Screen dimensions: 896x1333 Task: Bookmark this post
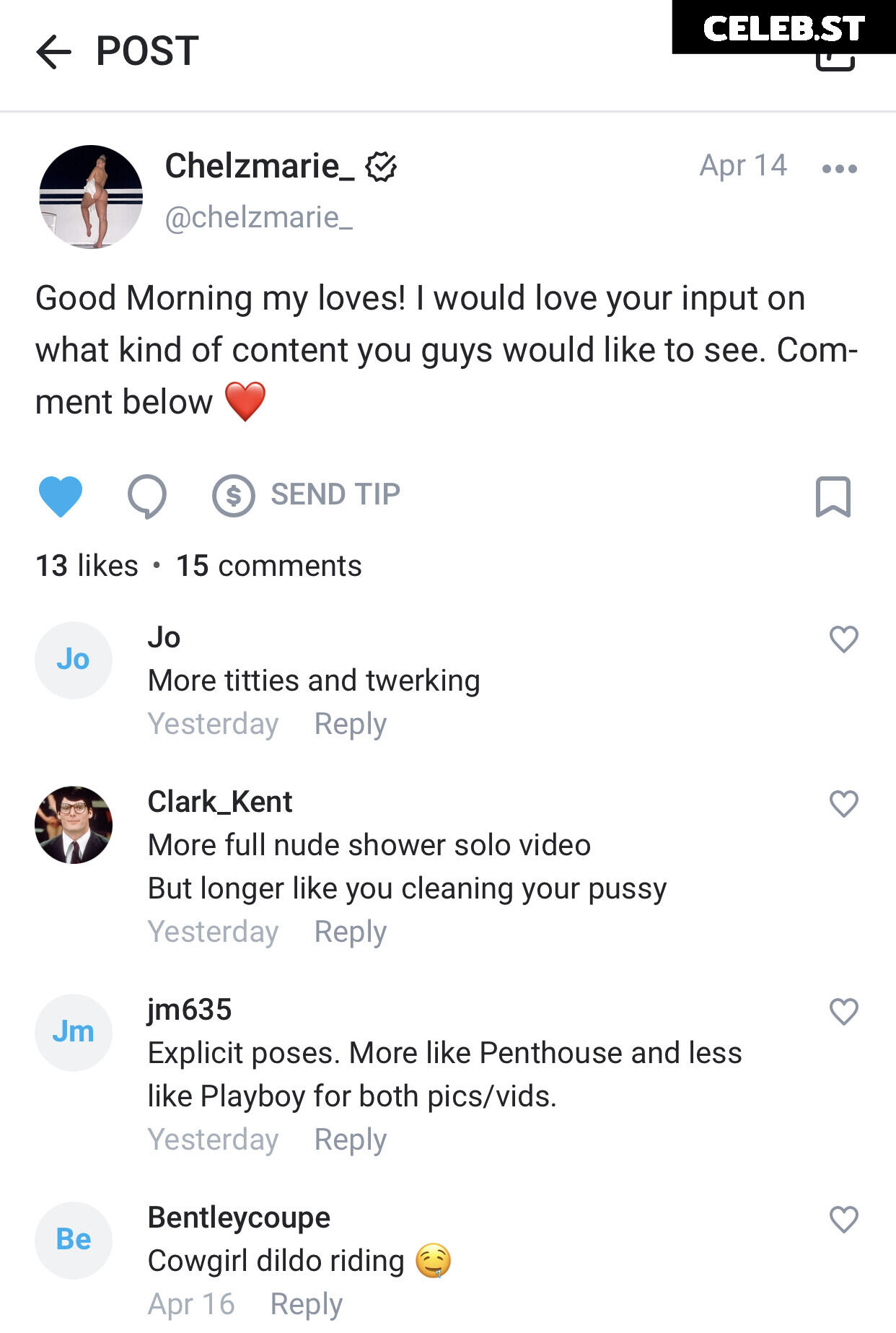833,497
